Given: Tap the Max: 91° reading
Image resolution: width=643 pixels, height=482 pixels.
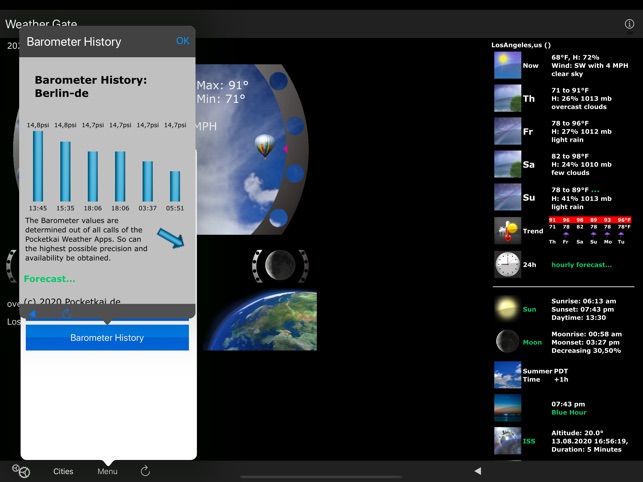Looking at the screenshot, I should tap(222, 85).
